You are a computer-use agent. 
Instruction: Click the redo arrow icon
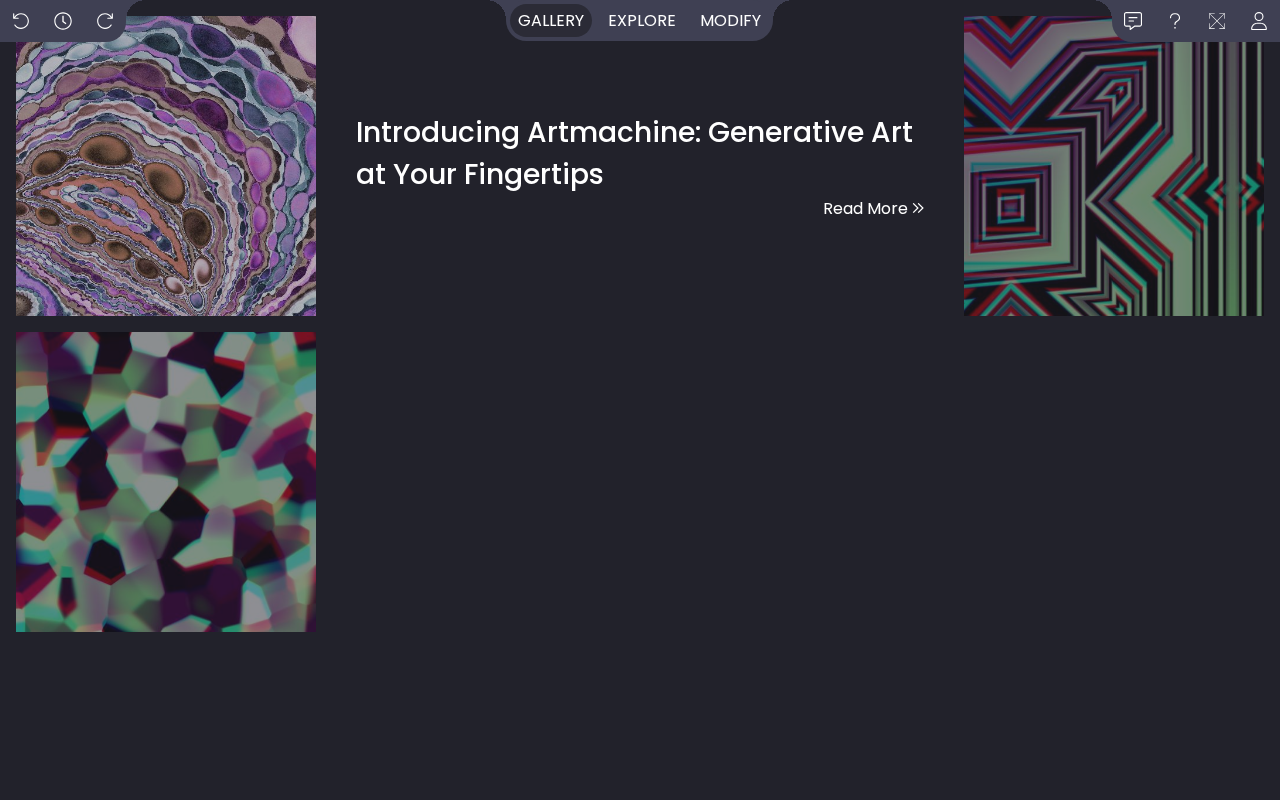(105, 21)
